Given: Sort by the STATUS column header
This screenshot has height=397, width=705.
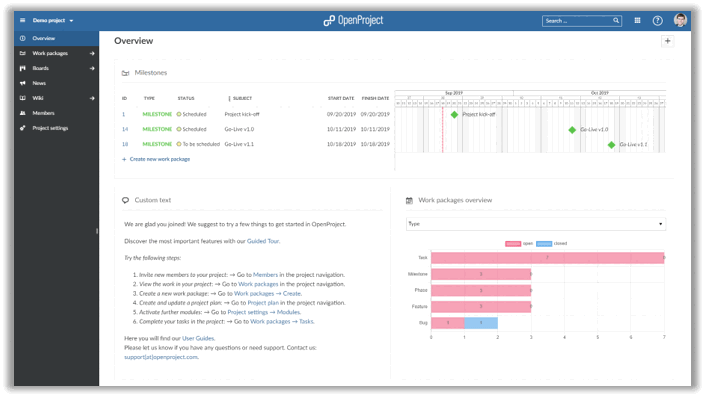Looking at the screenshot, I should tap(186, 98).
